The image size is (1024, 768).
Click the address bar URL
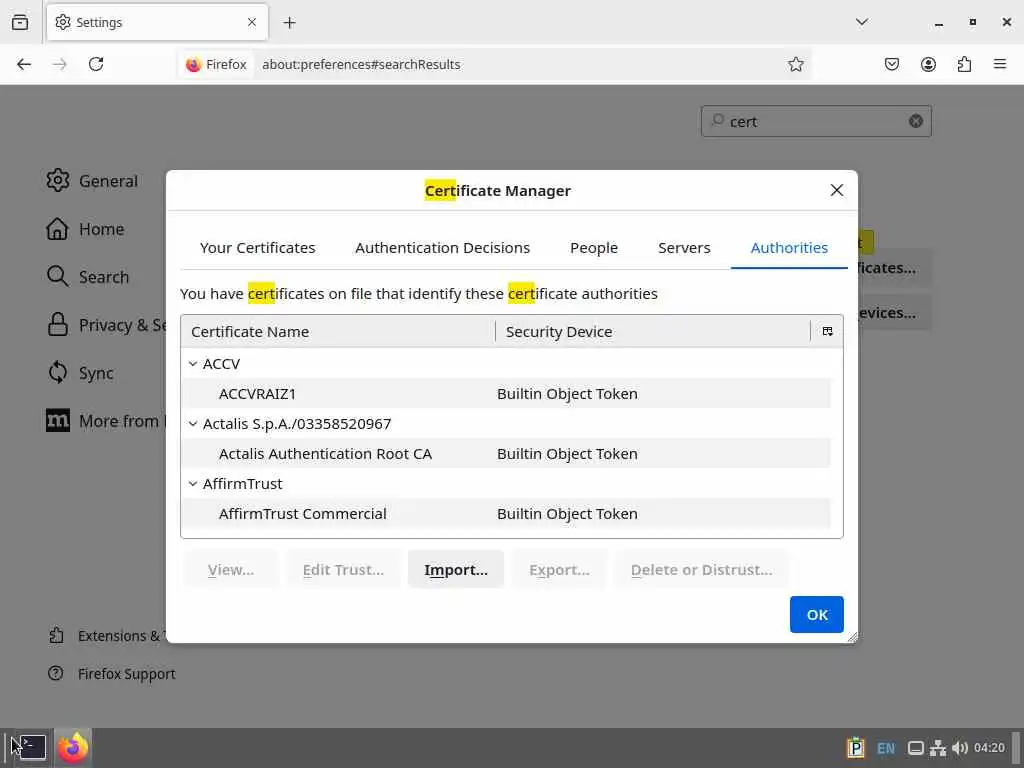tap(361, 64)
